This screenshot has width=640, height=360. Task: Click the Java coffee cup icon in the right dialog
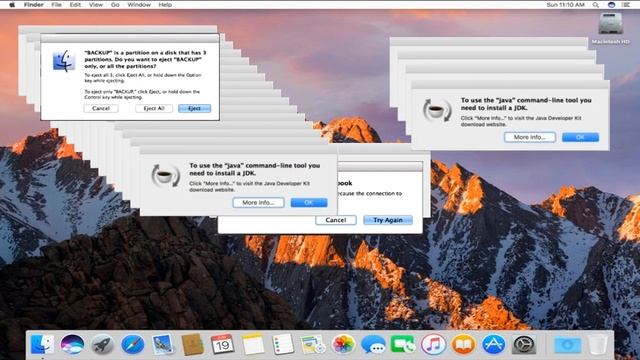(437, 110)
